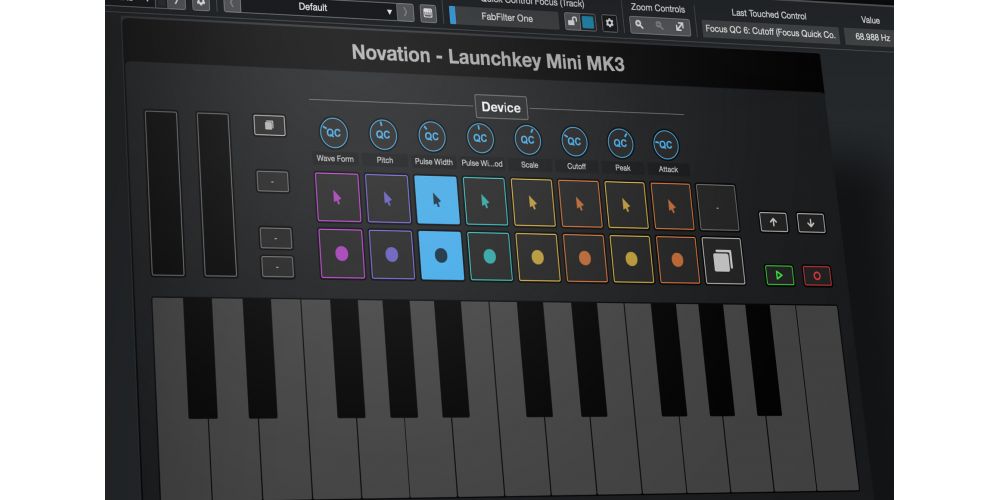Select the yellow arrow pad under Peak
The width and height of the screenshot is (1000, 500).
[x=626, y=205]
